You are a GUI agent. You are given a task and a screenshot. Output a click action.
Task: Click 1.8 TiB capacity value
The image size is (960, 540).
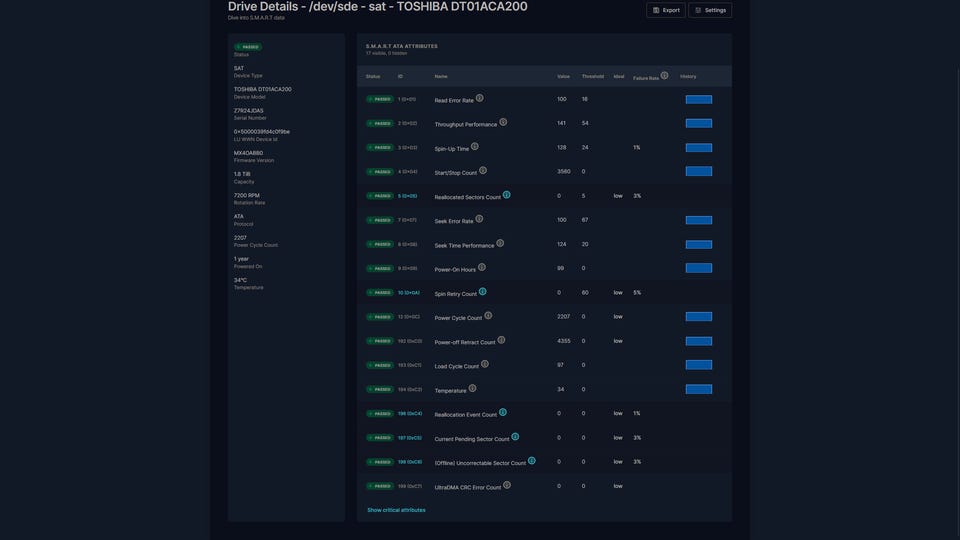[x=242, y=174]
